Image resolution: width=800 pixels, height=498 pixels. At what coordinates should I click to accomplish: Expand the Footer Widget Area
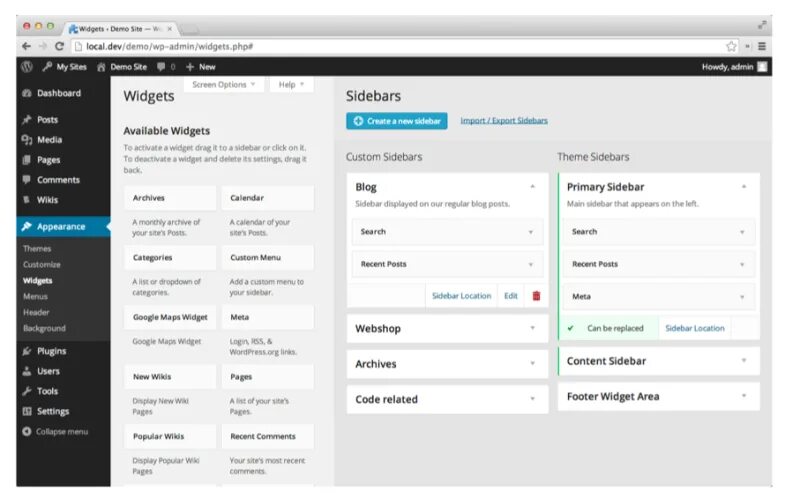[x=744, y=396]
